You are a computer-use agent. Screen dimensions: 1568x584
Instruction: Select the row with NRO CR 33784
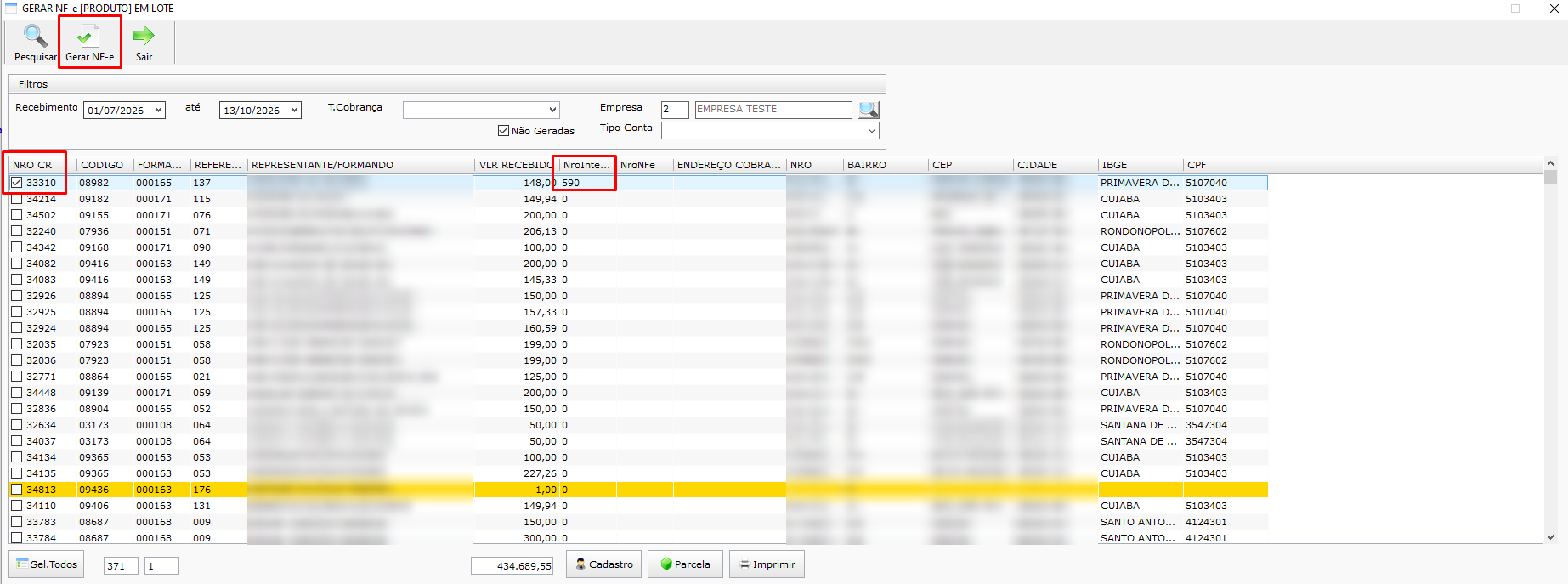[x=637, y=538]
